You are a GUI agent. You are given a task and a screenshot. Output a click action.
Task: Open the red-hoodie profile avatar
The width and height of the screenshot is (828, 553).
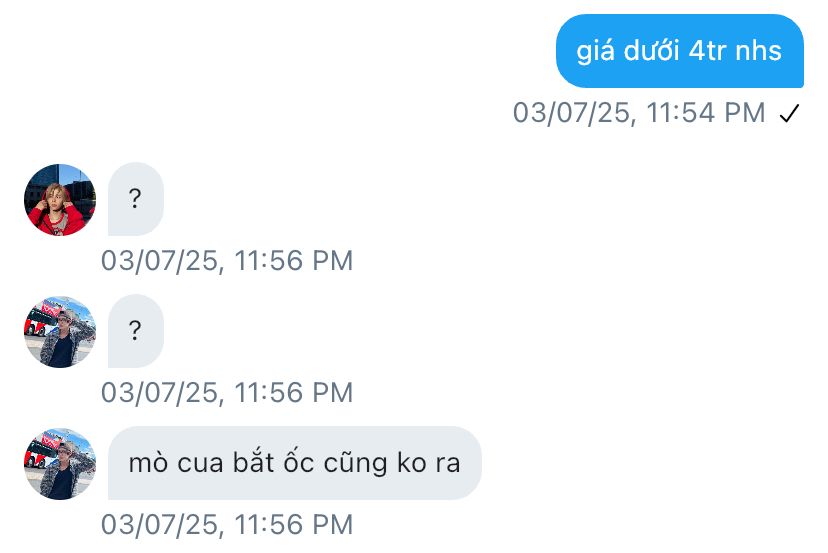coord(60,200)
